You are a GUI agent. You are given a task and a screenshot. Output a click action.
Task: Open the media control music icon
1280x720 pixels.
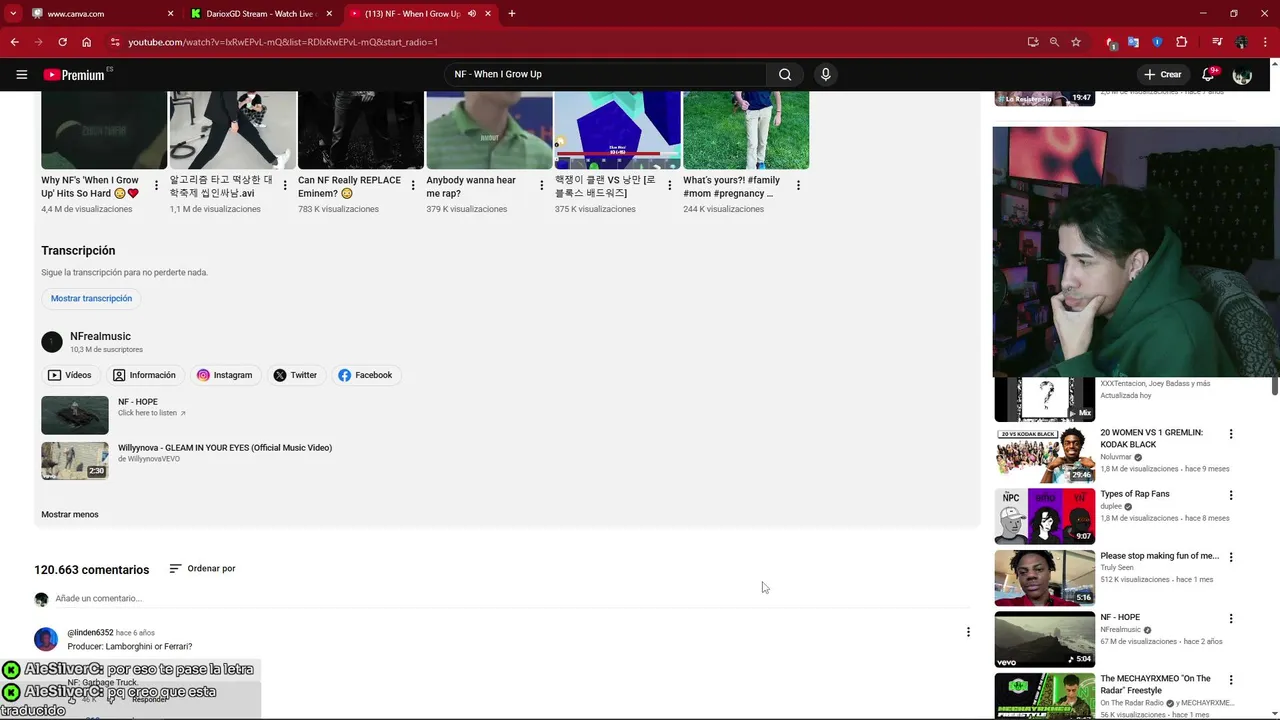click(x=1217, y=42)
